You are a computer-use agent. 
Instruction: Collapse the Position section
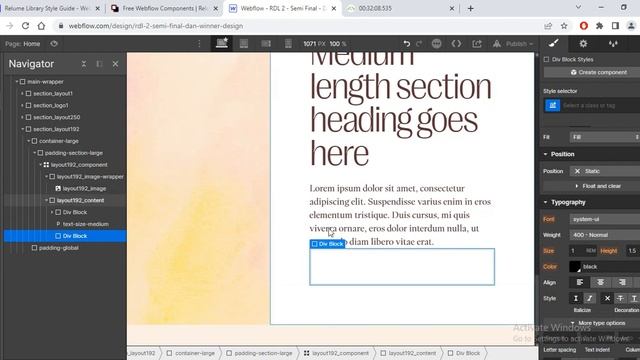[546, 154]
